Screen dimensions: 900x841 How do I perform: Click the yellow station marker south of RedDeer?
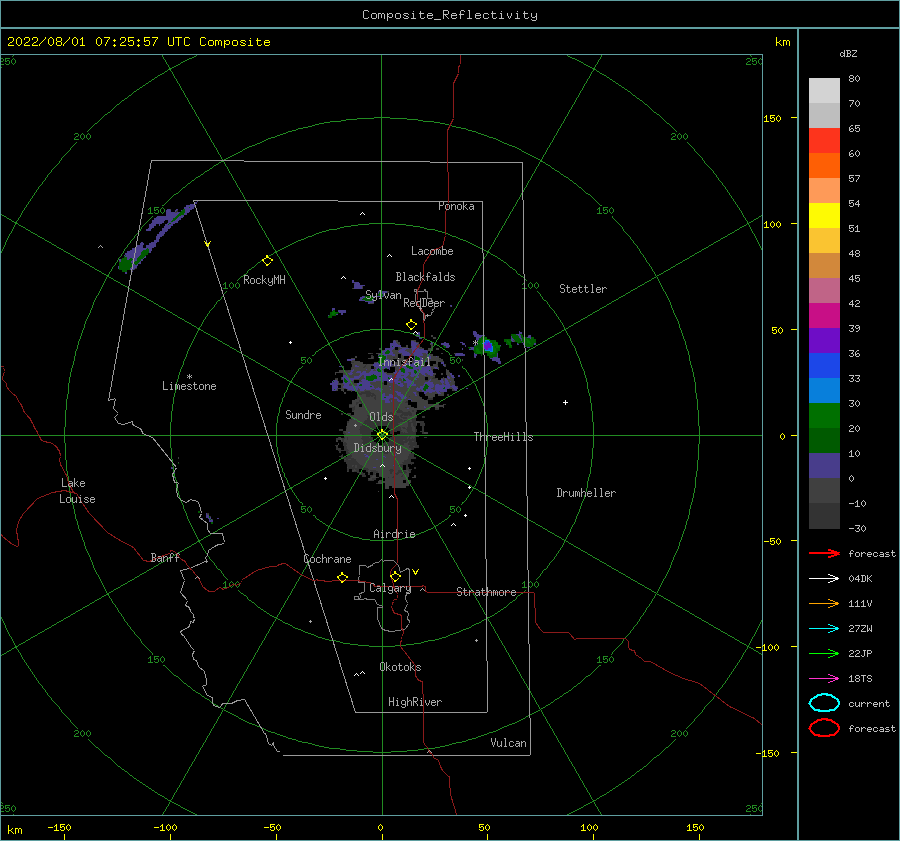click(x=411, y=324)
